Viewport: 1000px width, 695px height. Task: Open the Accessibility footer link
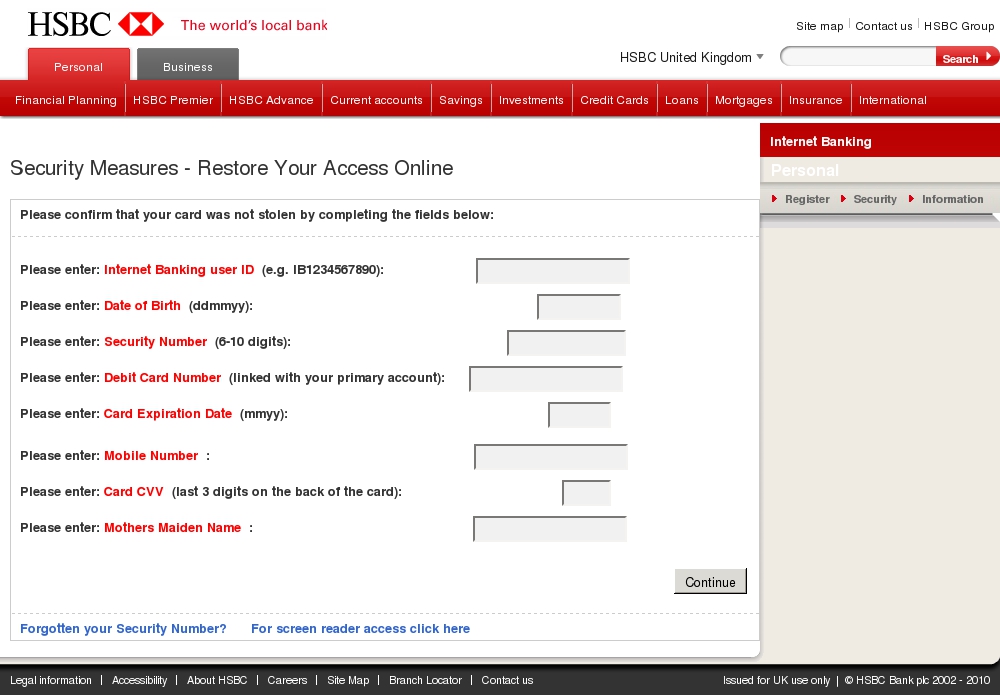click(139, 680)
